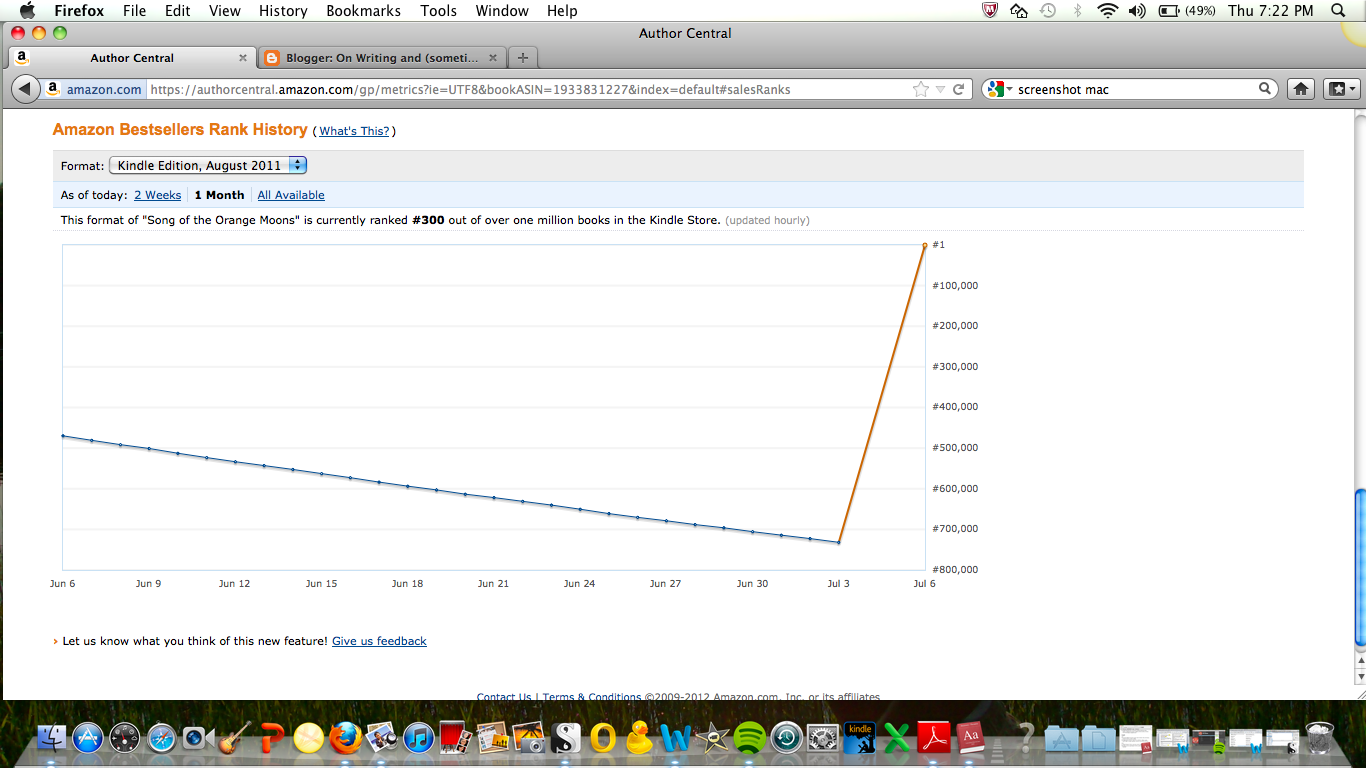This screenshot has height=768, width=1366.
Task: Open System Preferences gear in dock
Action: tap(823, 738)
